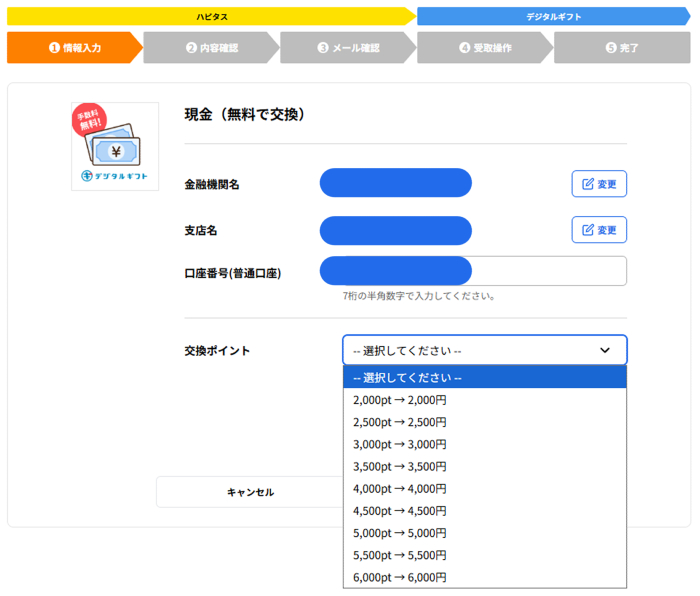Click the キャンセル button

[x=250, y=492]
